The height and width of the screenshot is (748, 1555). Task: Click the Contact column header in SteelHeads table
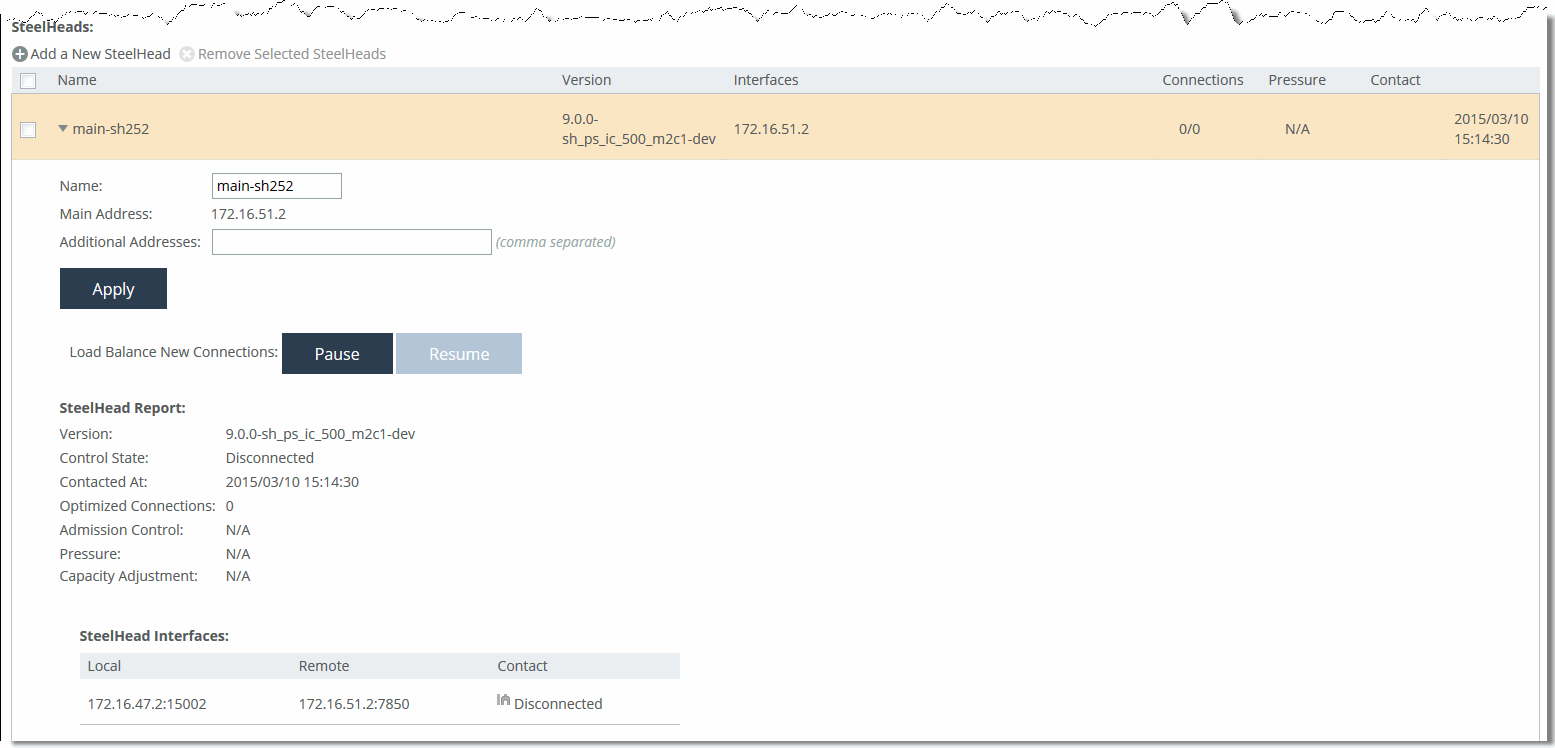[1395, 80]
